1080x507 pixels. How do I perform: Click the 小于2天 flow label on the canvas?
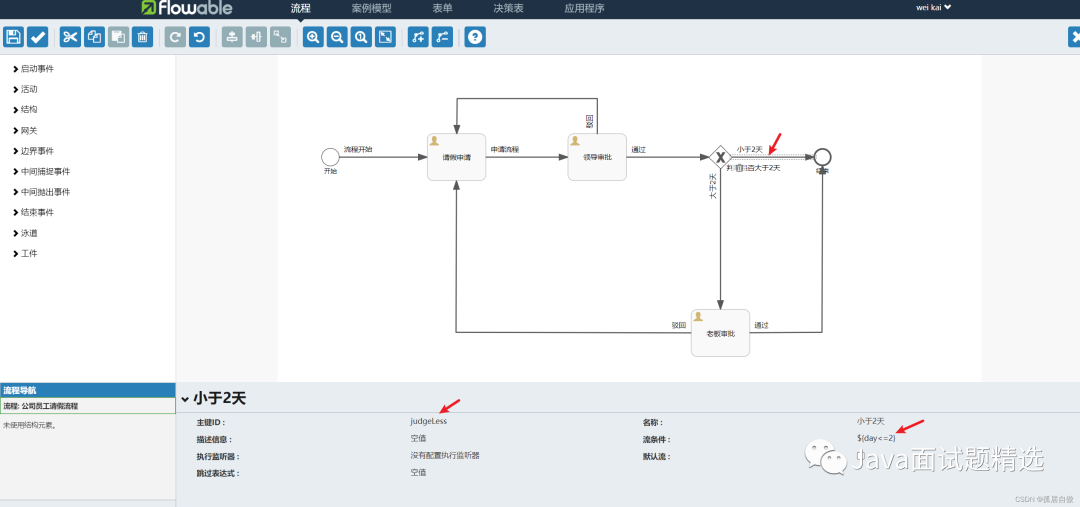tap(749, 149)
